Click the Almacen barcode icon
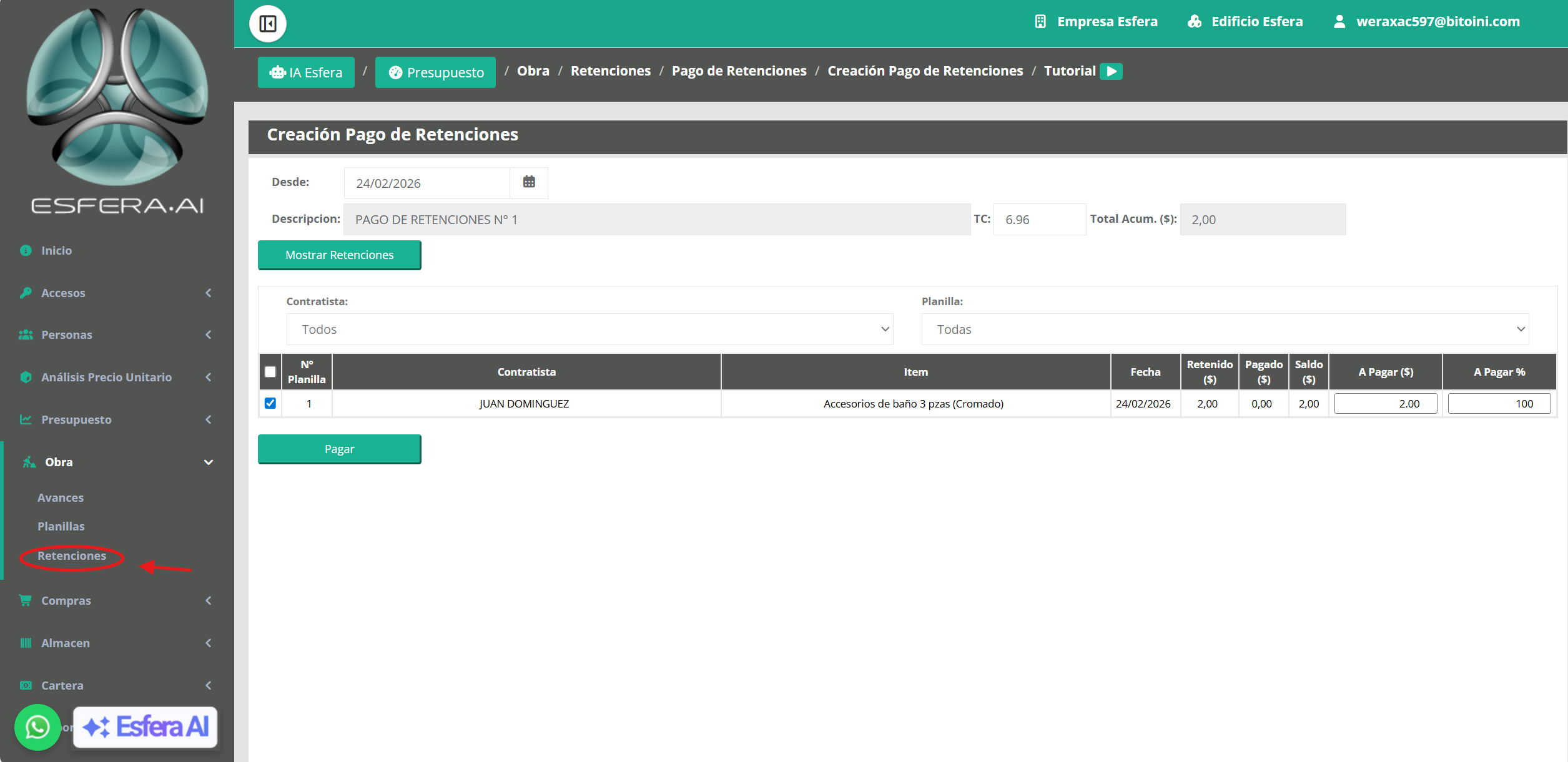The height and width of the screenshot is (762, 1568). click(26, 643)
